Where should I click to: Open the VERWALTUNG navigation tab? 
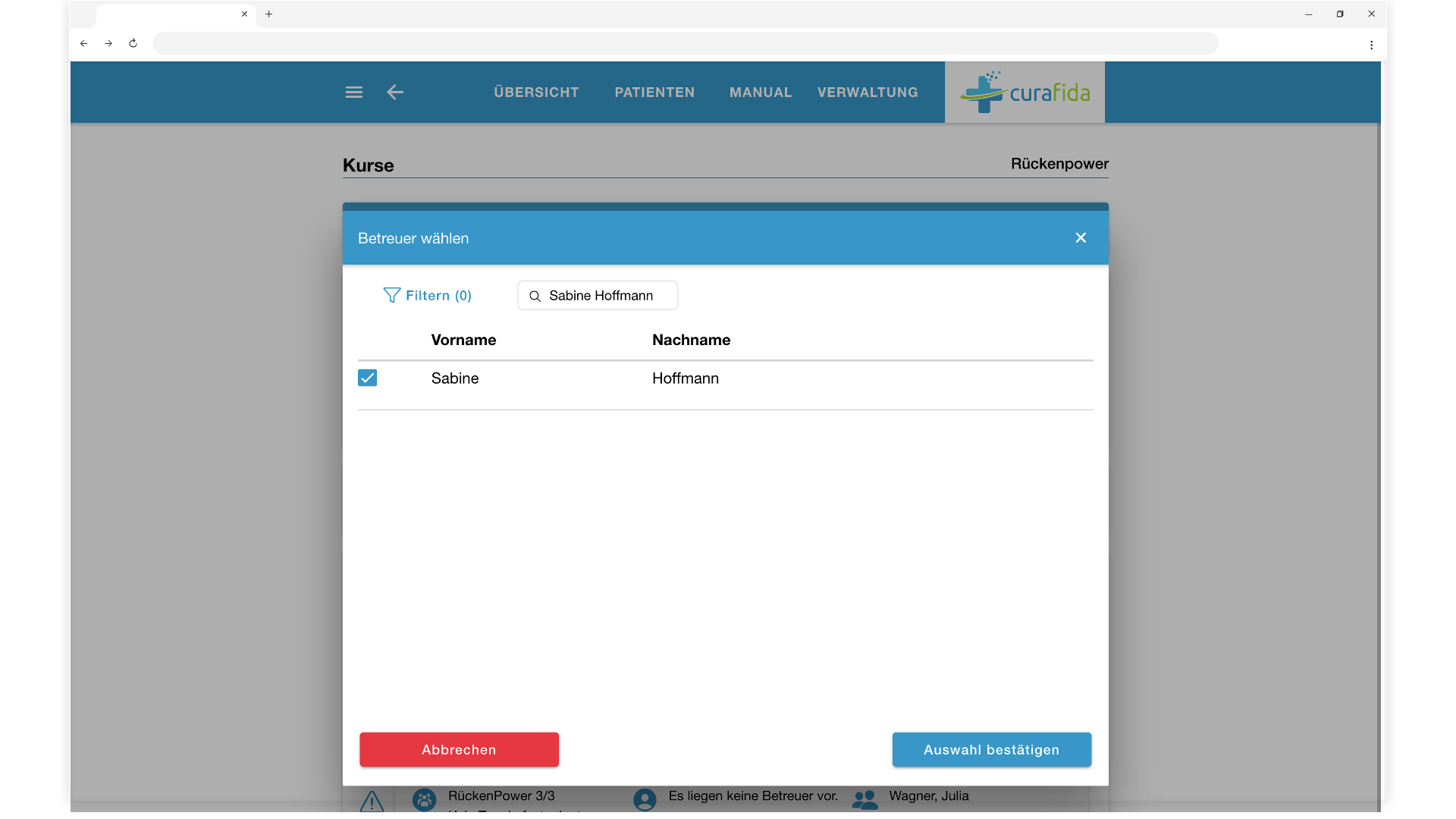pos(868,93)
